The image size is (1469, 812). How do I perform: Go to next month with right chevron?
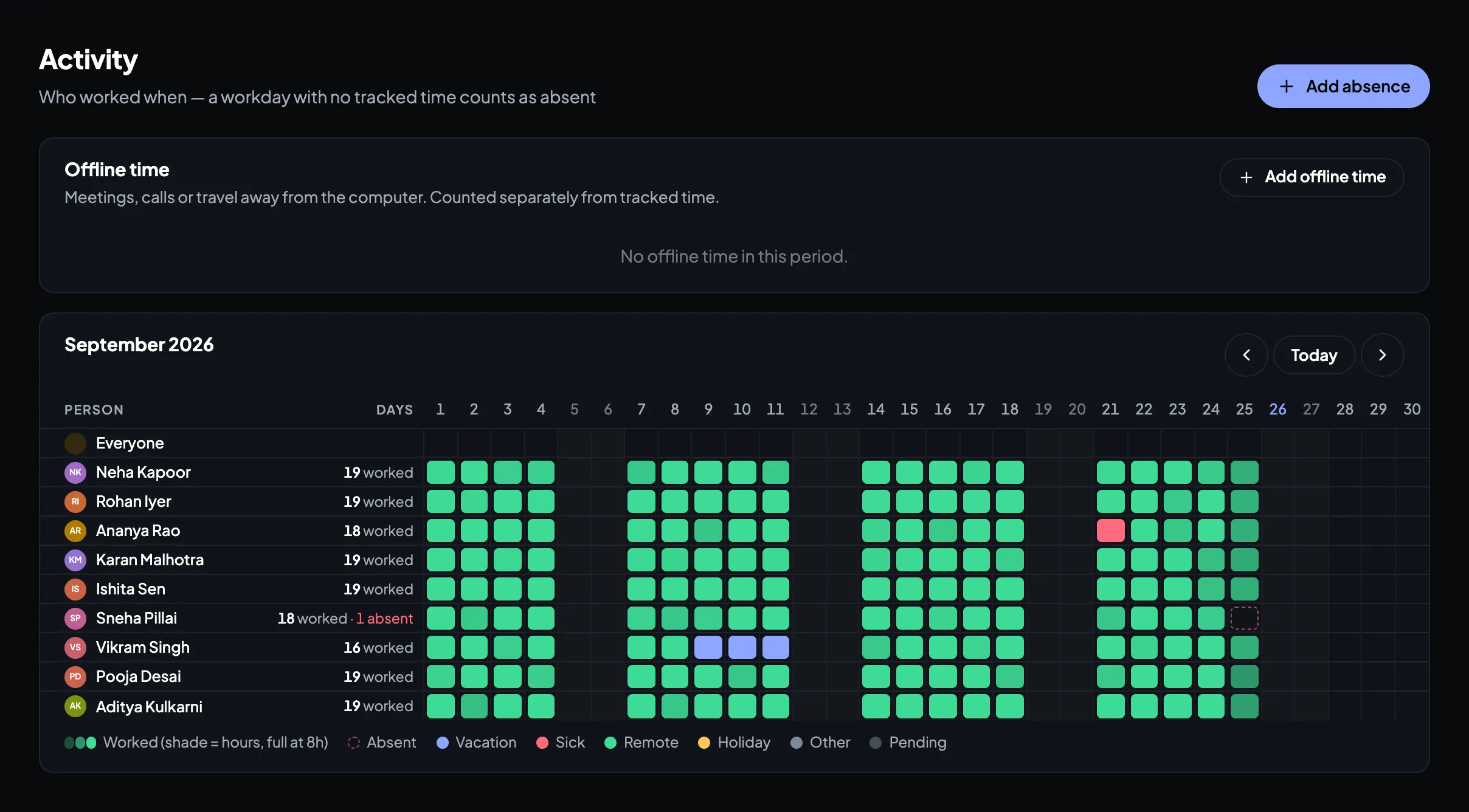[x=1382, y=355]
